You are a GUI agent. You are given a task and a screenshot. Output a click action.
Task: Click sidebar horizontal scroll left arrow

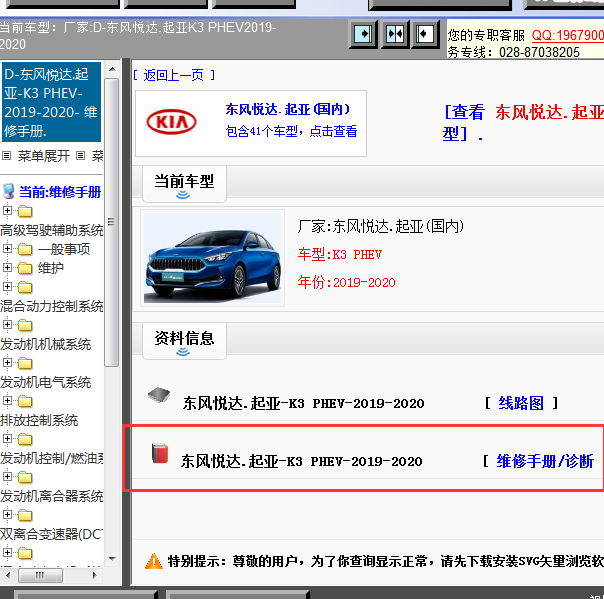[8, 576]
